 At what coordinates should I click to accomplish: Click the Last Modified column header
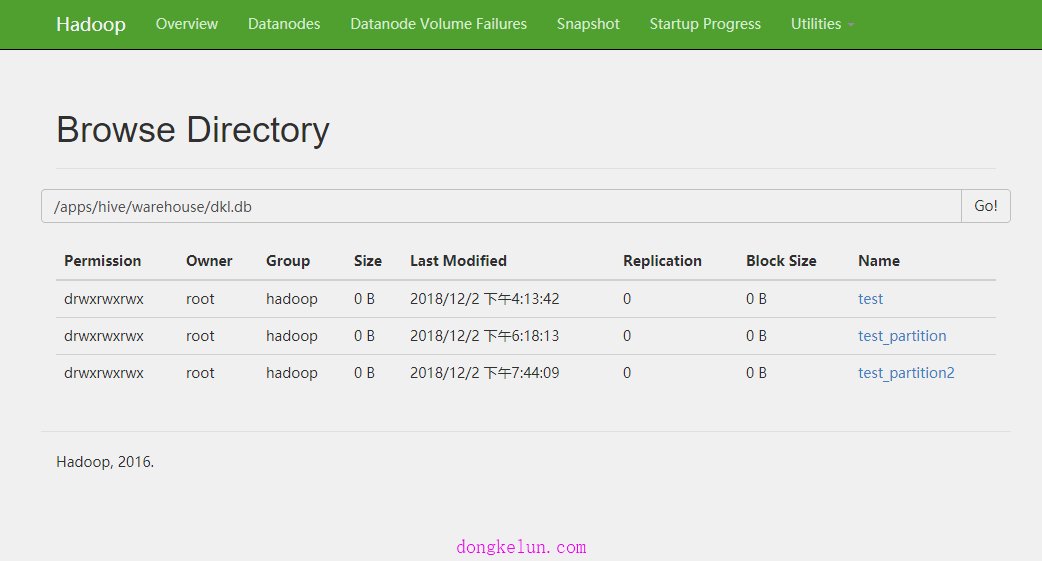(x=459, y=261)
